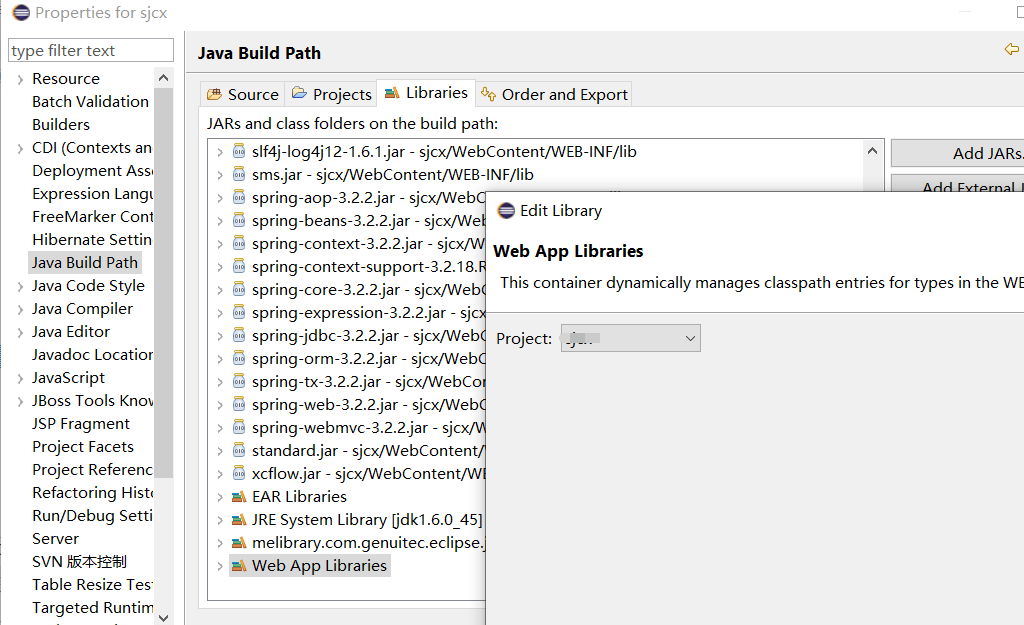Select Project Facets in sidebar
The image size is (1024, 625).
click(x=83, y=447)
